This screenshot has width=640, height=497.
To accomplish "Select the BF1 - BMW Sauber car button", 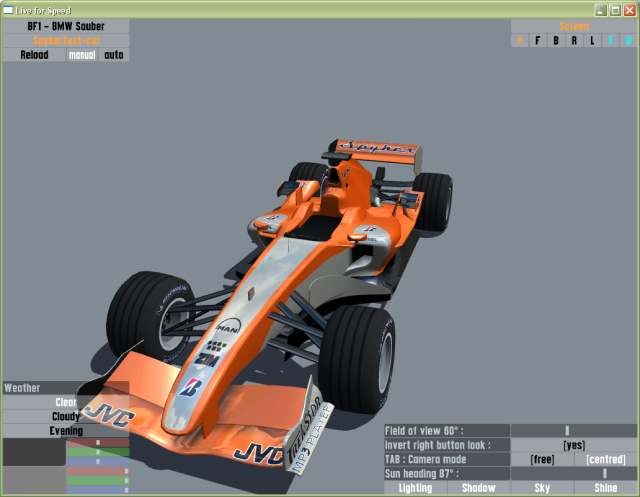I will tap(66, 26).
